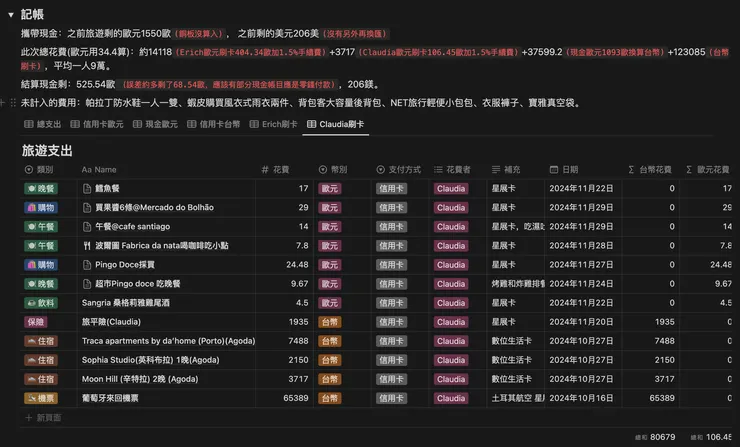Click the Name column header
740x447 pixels.
coord(99,169)
